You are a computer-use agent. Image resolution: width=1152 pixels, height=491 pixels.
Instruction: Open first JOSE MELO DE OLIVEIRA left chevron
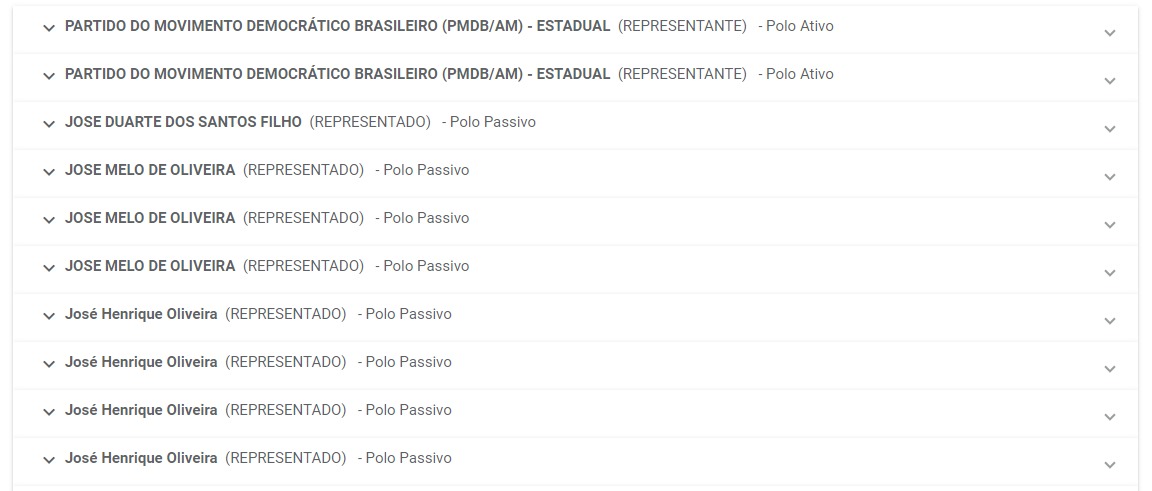click(x=49, y=172)
